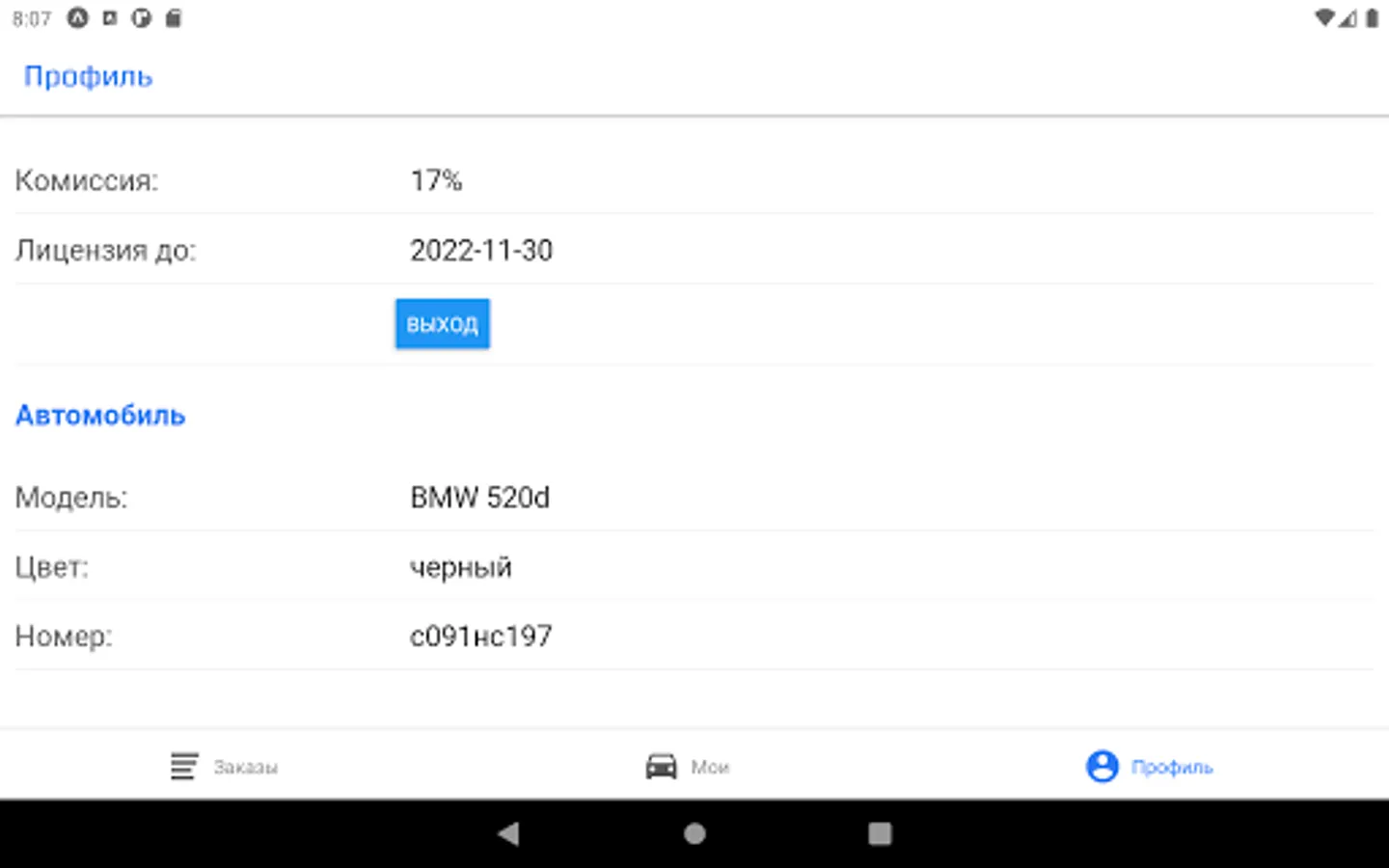The height and width of the screenshot is (868, 1389).
Task: Open the Мои car icon
Action: click(x=661, y=767)
